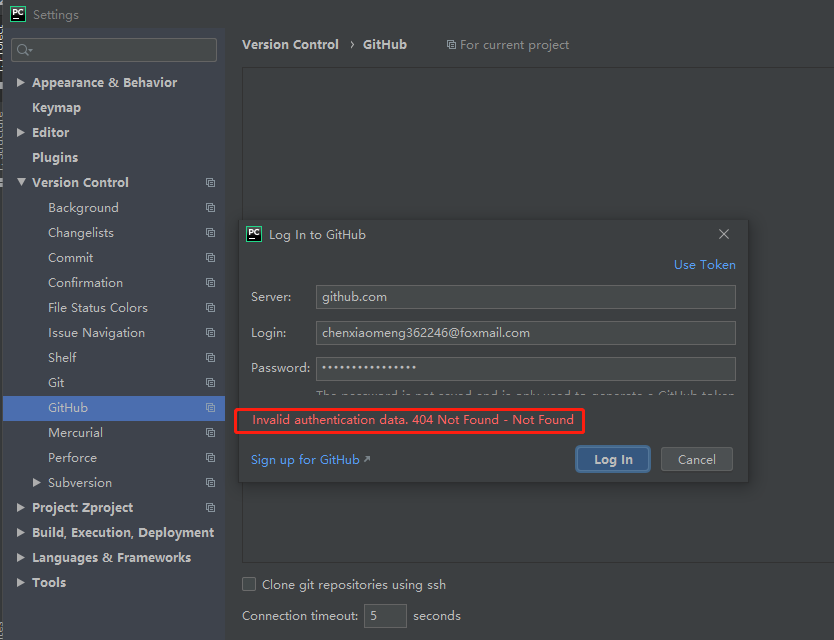Viewport: 834px width, 640px height.
Task: Click the project-scope icon in the selected GitHub row
Action: coord(211,408)
